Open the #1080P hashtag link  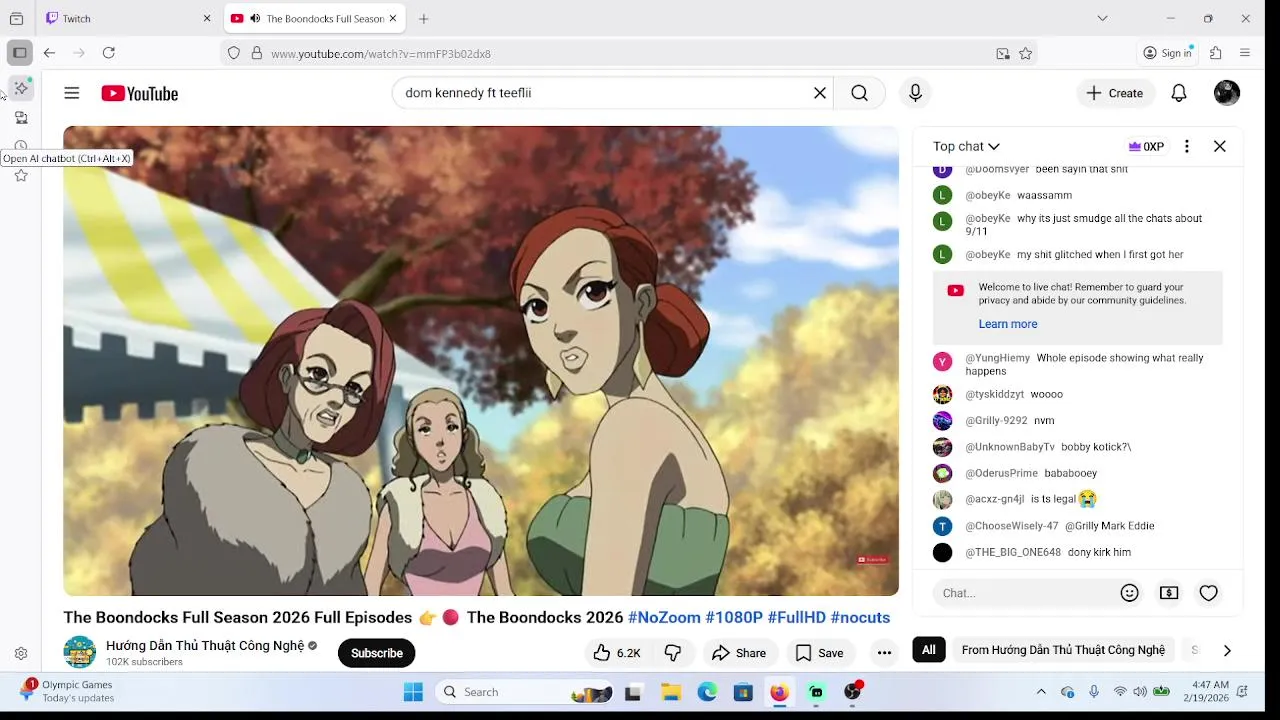click(x=734, y=618)
